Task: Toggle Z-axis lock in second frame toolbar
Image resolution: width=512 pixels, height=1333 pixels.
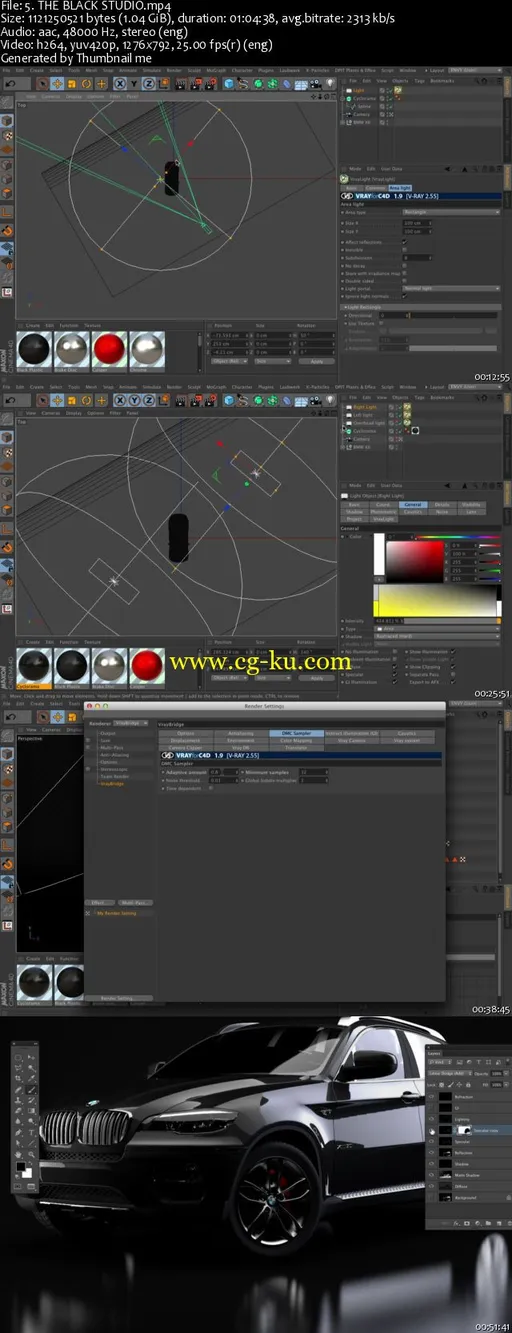Action: (x=149, y=400)
